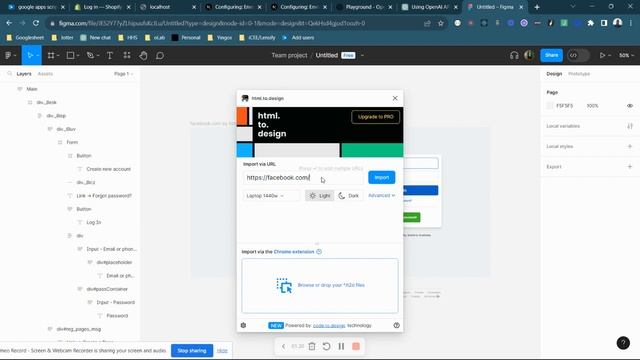The width and height of the screenshot is (640, 360).
Task: Expand the Advanced options
Action: pos(381,196)
